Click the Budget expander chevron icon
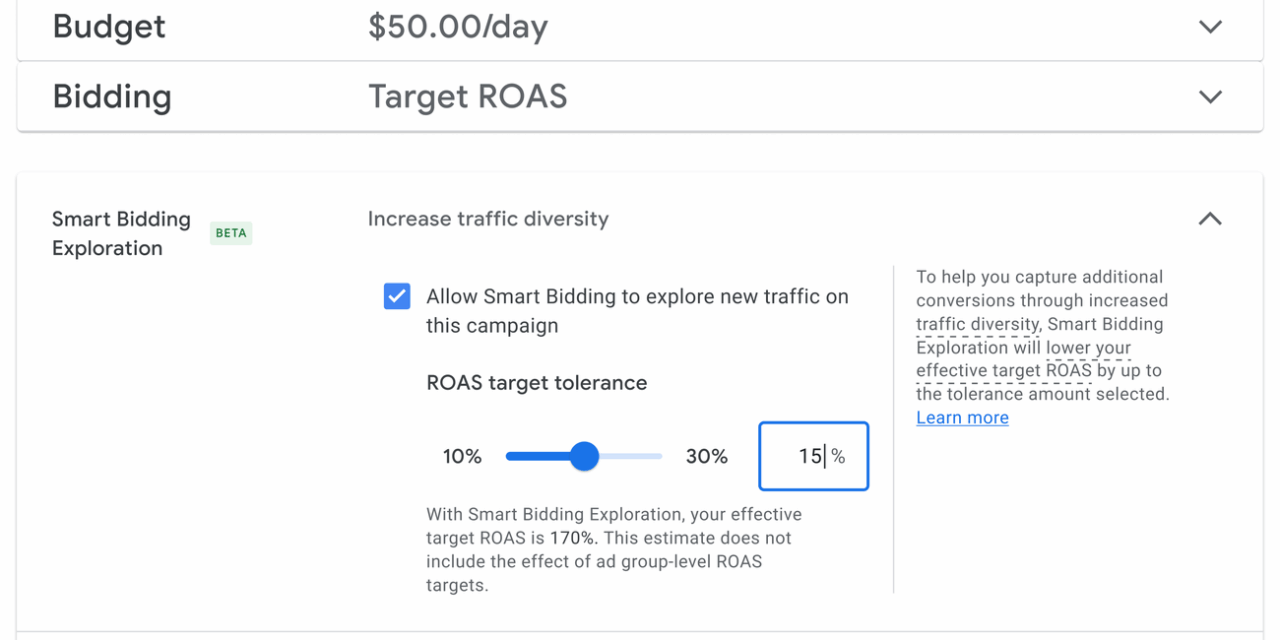 [1210, 27]
